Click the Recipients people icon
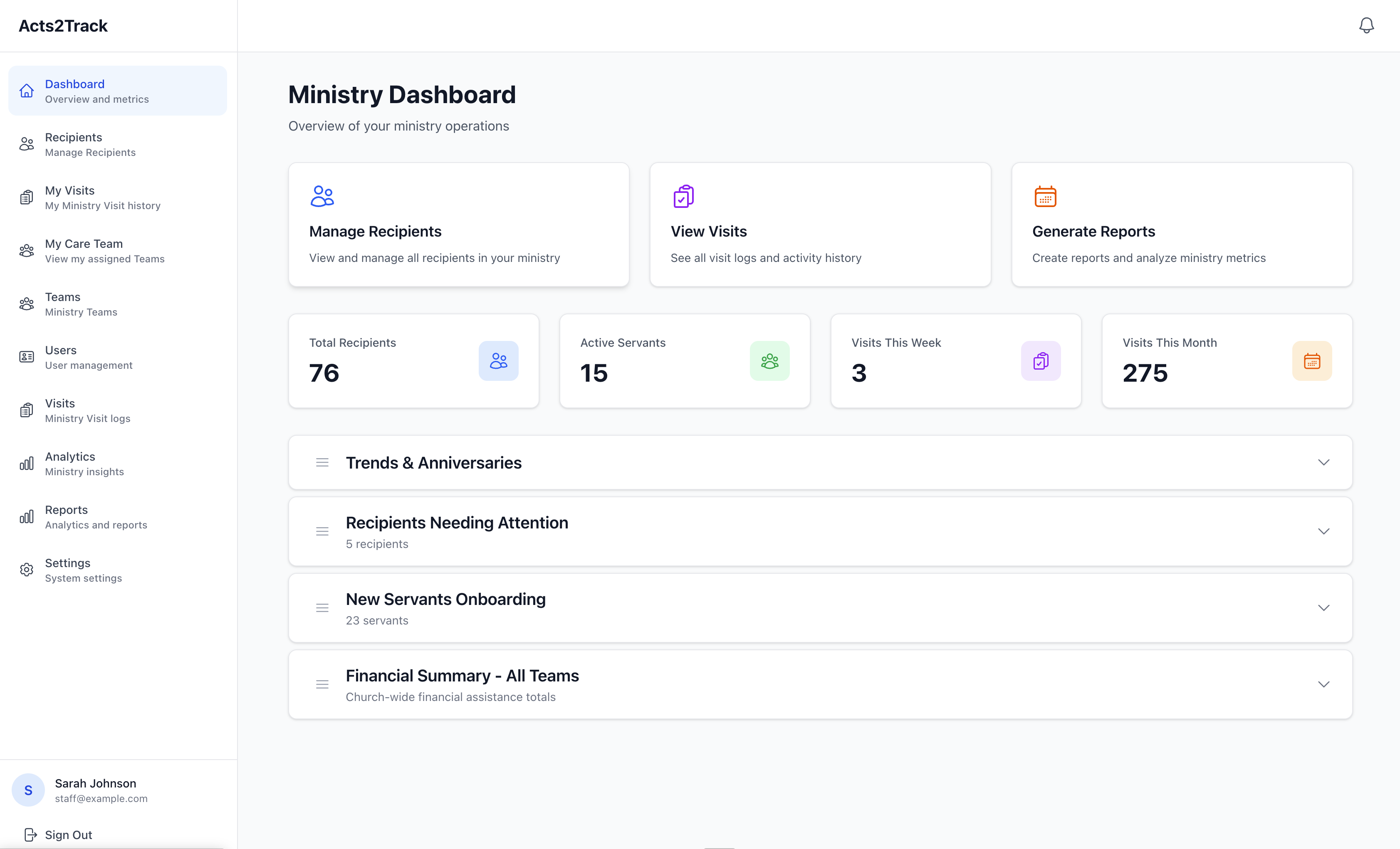 tap(27, 144)
